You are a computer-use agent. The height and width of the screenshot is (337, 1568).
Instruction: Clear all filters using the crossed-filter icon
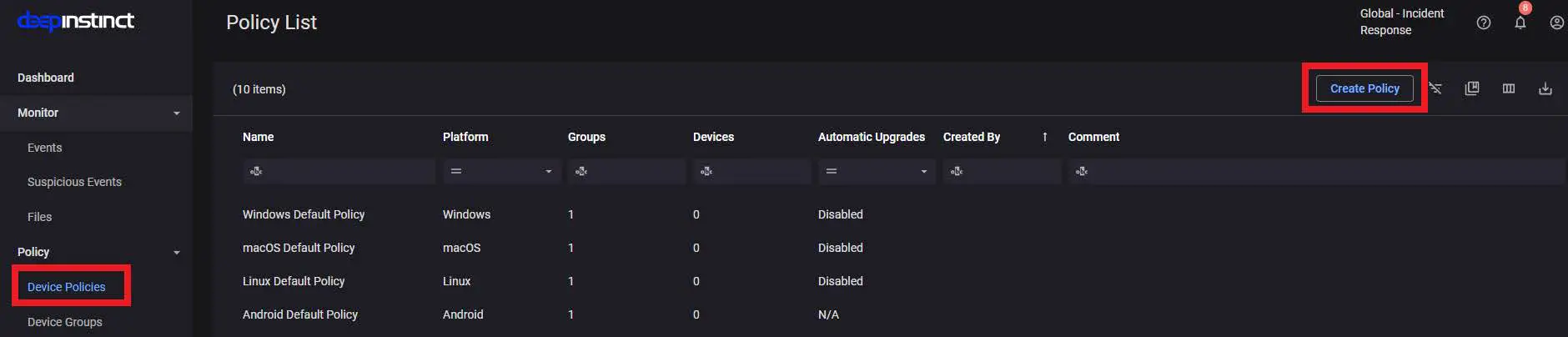pos(1435,88)
